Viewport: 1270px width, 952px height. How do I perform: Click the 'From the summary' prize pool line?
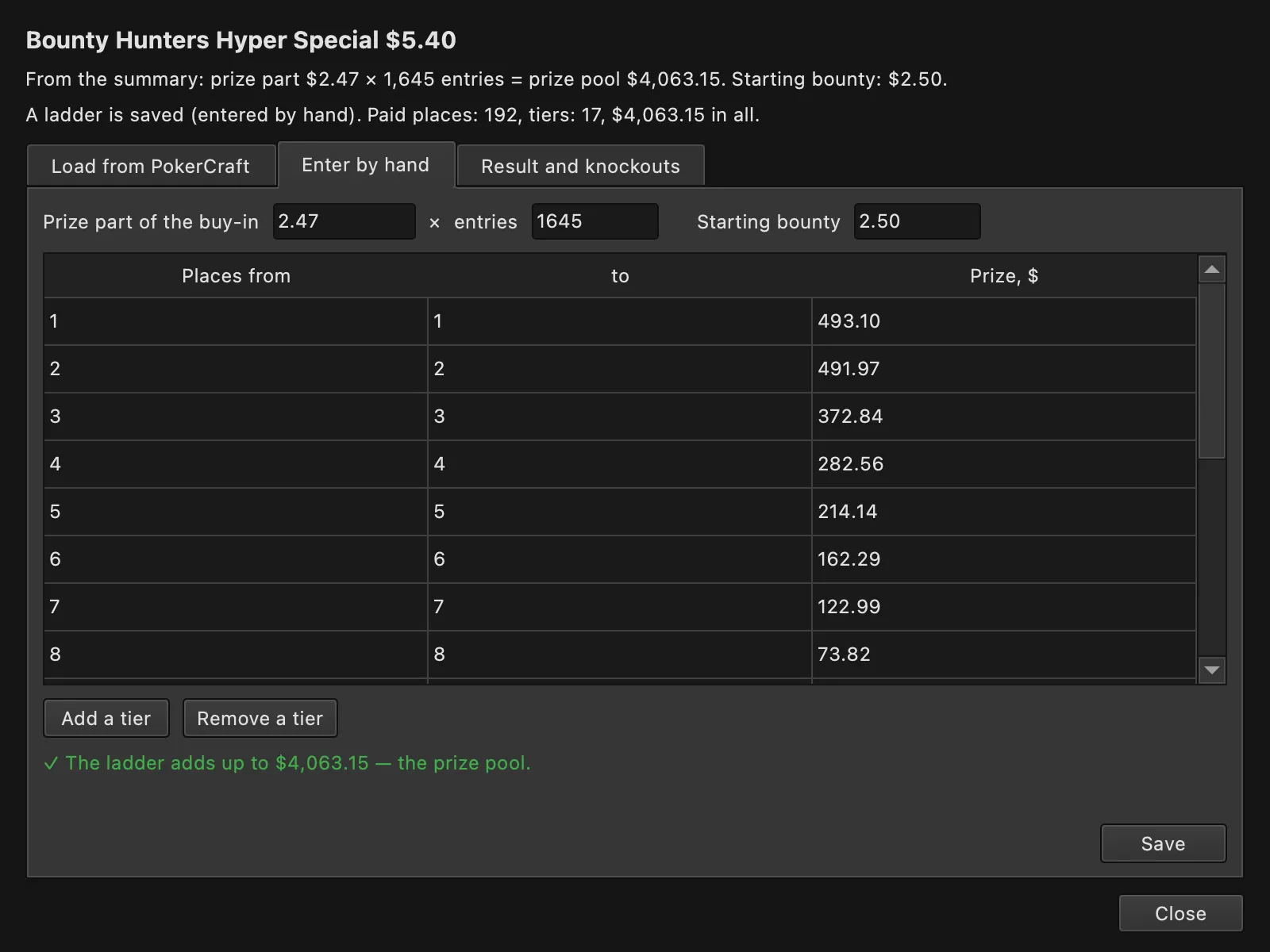pyautogui.click(x=487, y=79)
